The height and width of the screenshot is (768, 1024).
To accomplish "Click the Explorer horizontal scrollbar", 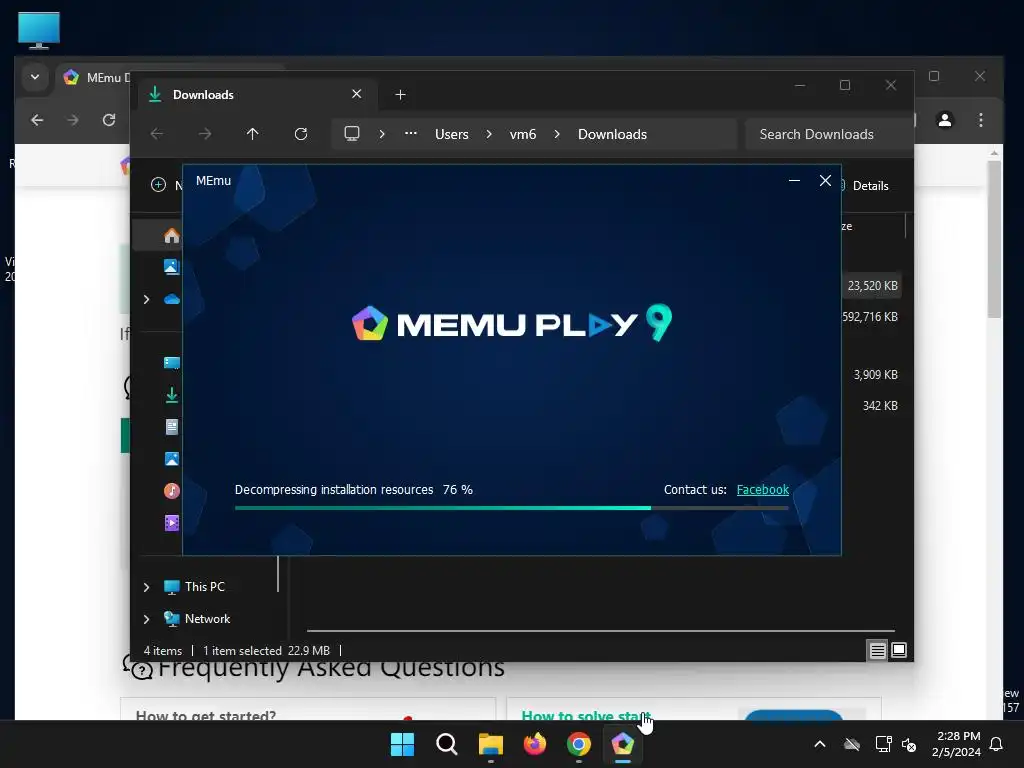I will (x=600, y=631).
